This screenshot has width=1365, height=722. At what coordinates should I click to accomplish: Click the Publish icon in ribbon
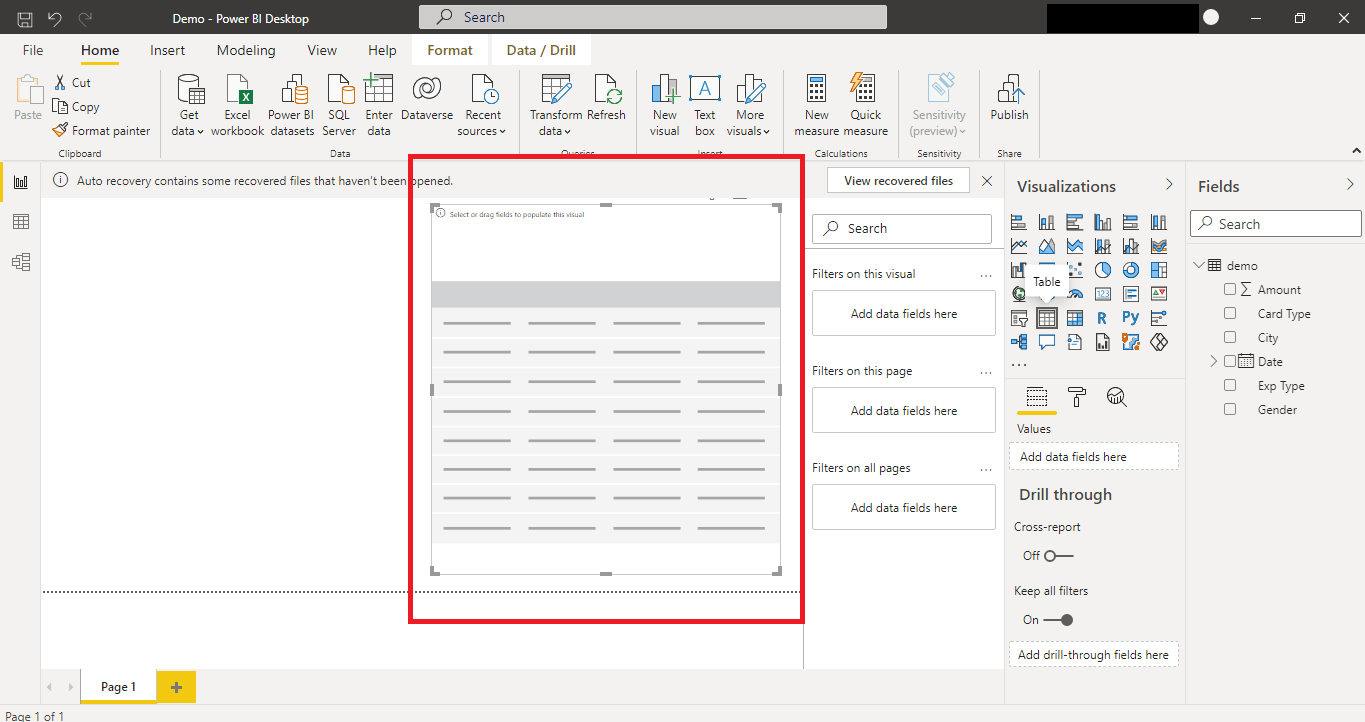point(1009,91)
